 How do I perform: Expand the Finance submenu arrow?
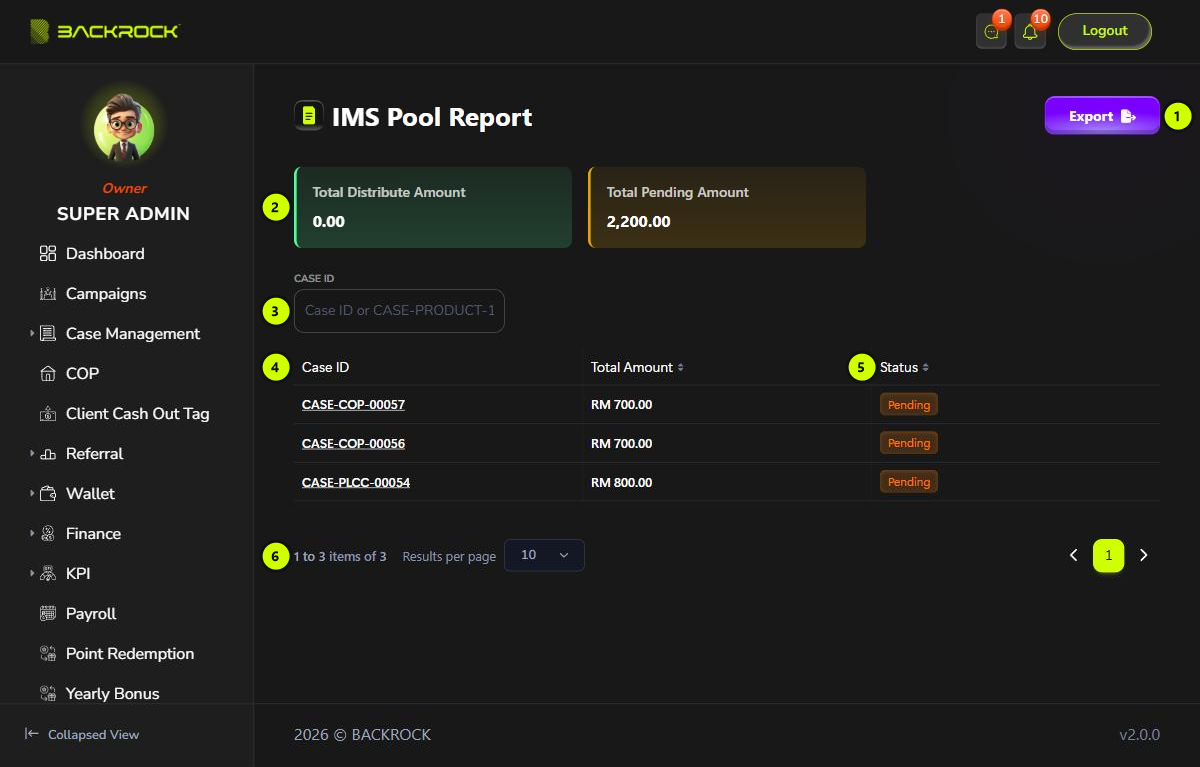(x=32, y=534)
